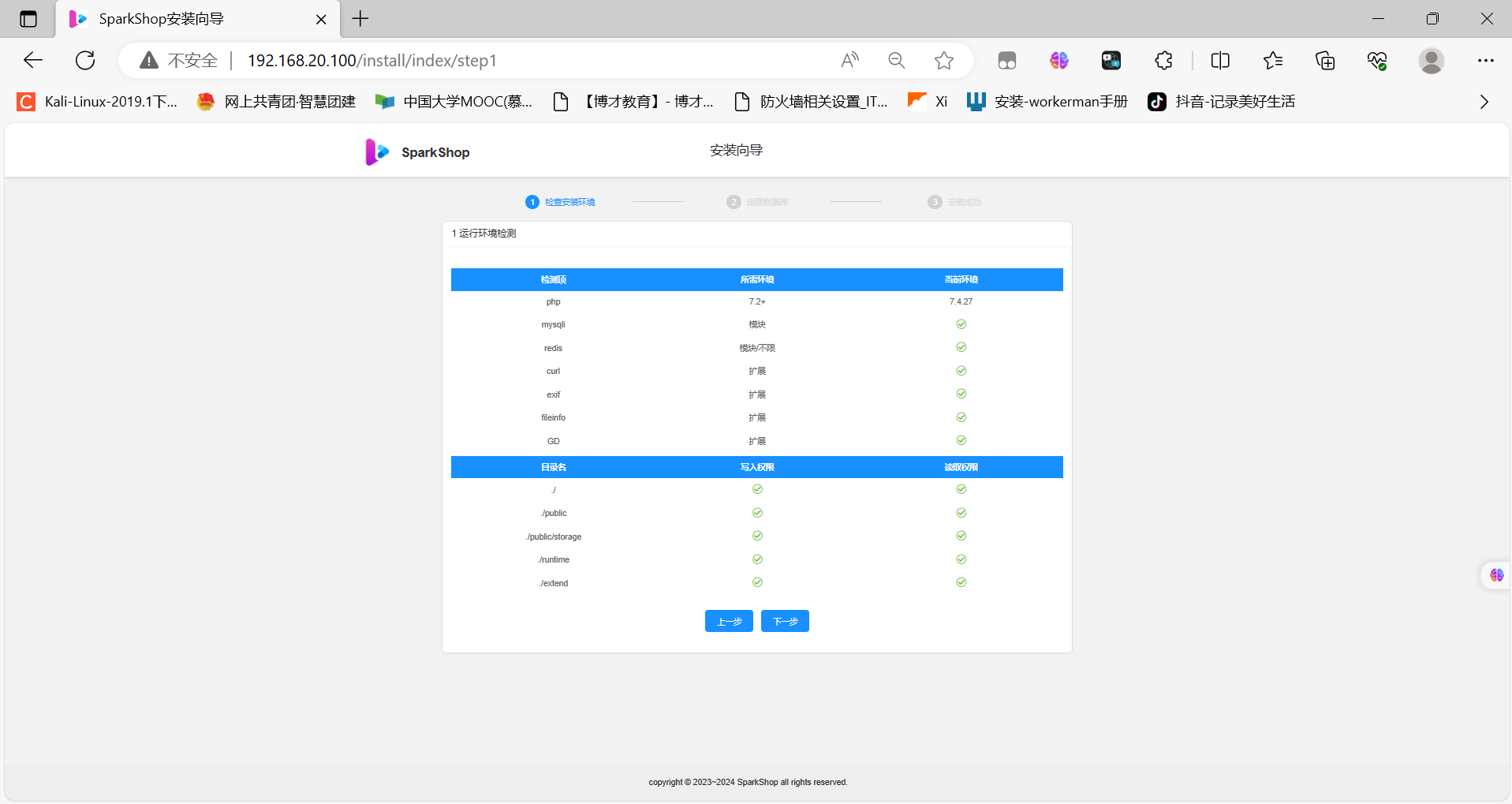
Task: Toggle the split screen icon
Action: [x=1220, y=61]
